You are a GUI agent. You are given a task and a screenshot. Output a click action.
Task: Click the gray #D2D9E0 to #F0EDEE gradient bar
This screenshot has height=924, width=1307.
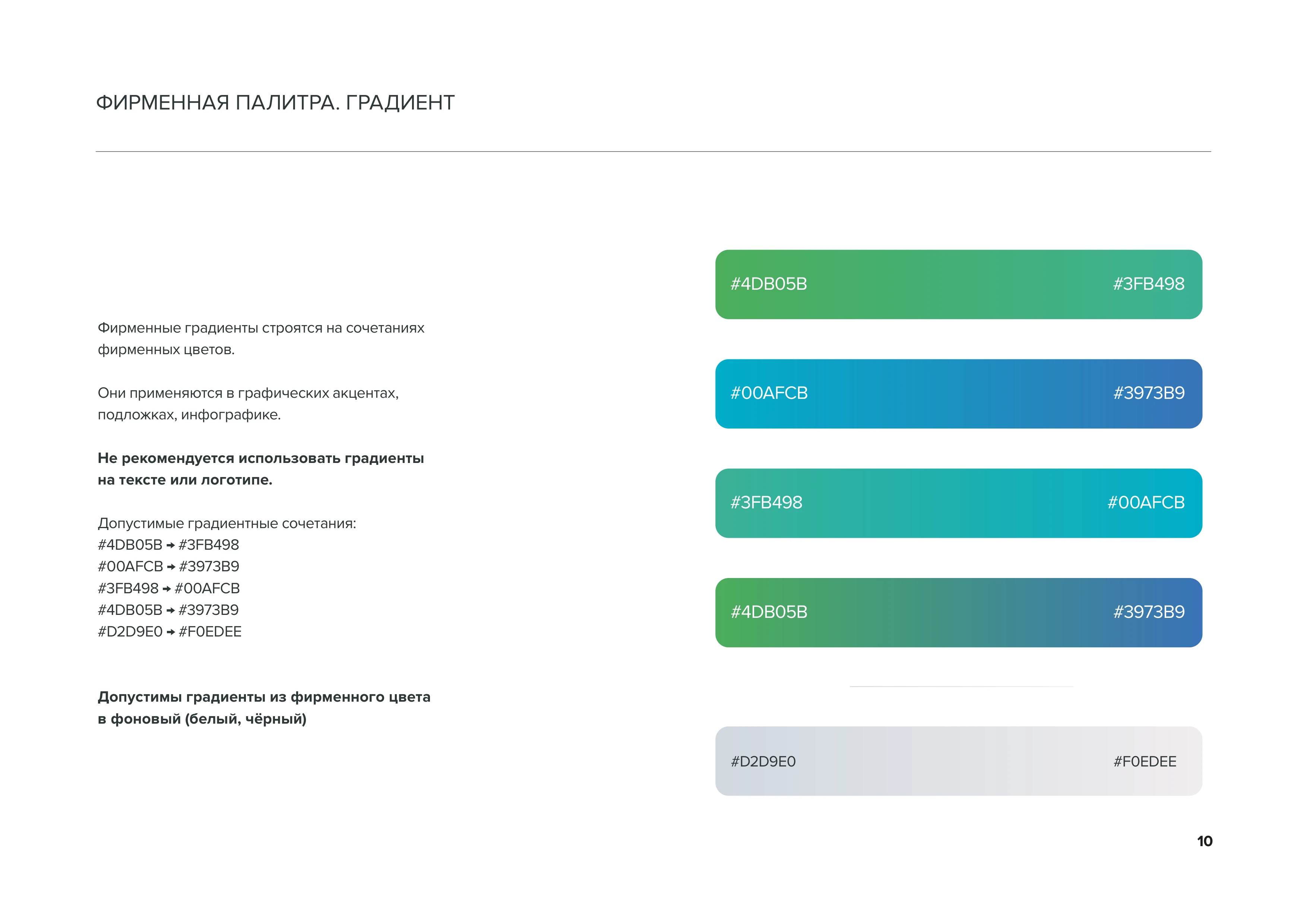[959, 761]
